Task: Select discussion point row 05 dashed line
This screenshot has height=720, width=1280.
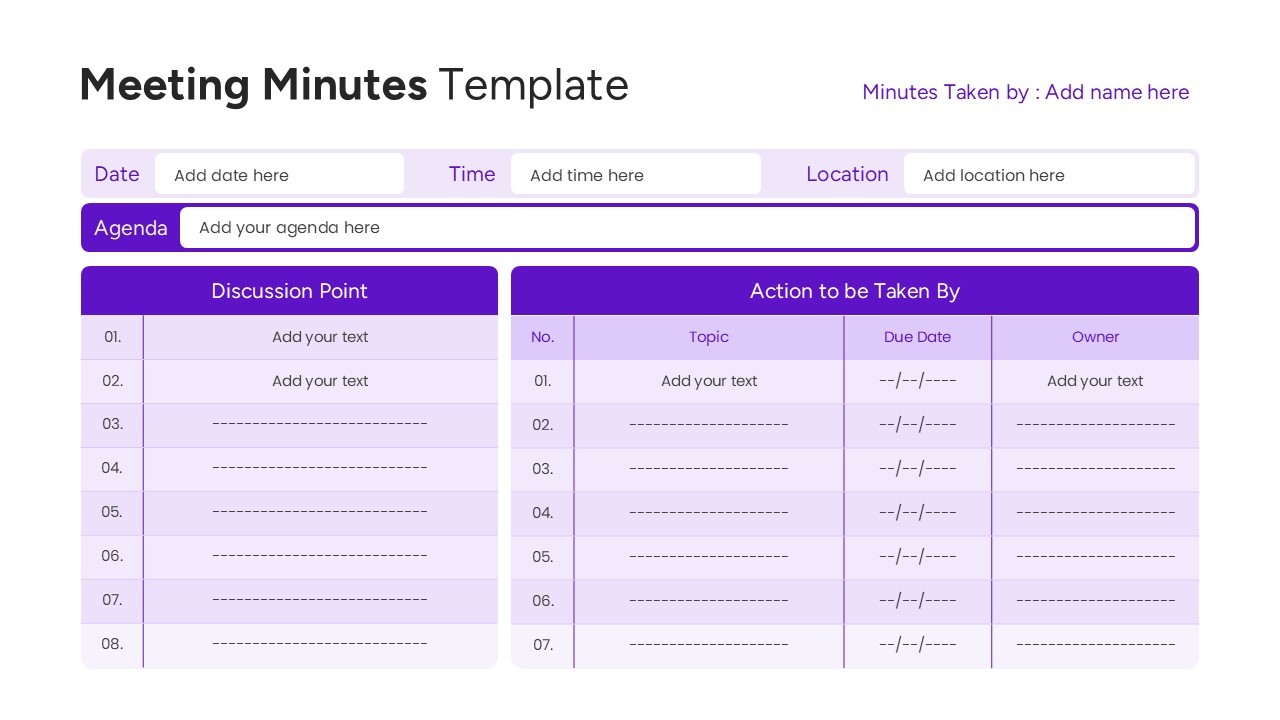Action: pos(320,512)
